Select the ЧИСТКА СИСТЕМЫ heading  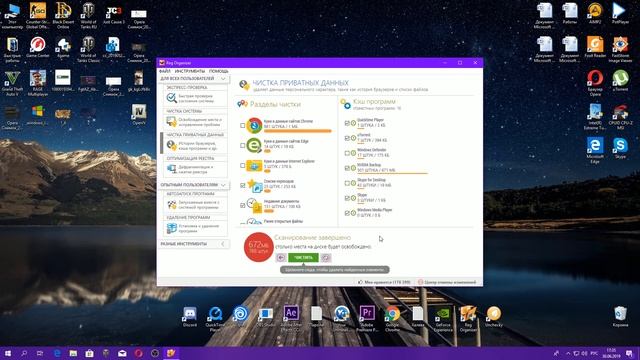point(184,111)
